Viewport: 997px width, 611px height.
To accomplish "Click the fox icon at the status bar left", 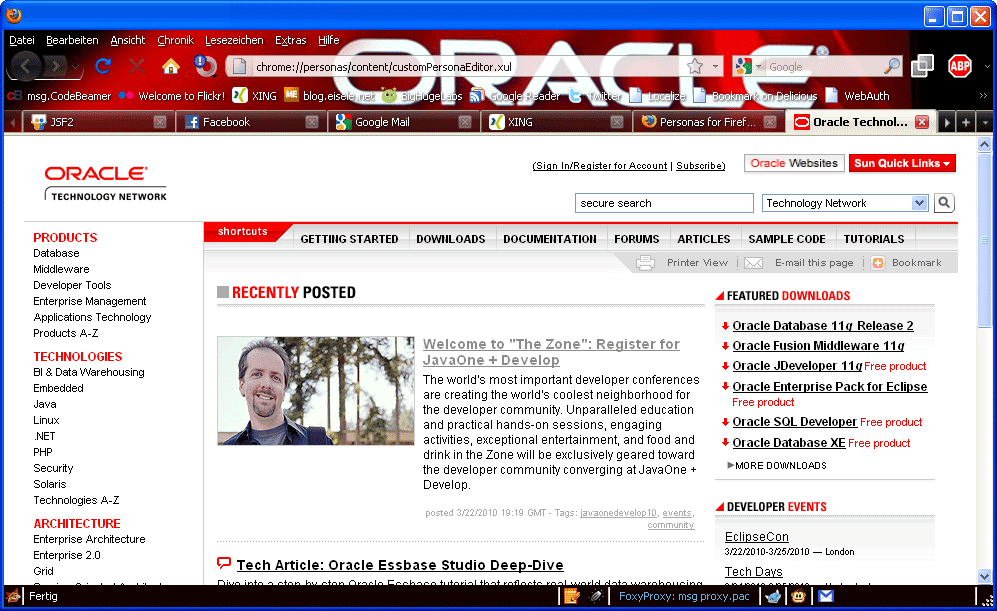I will click(13, 596).
